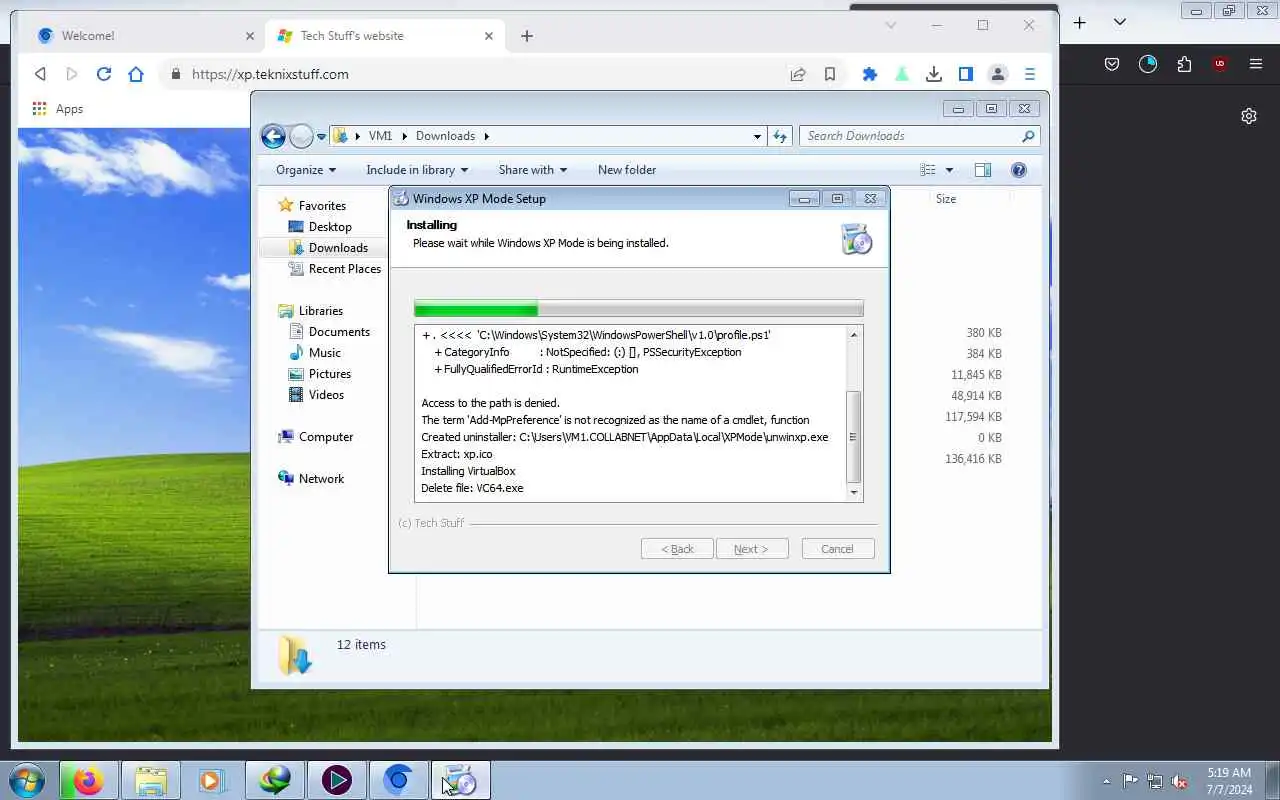This screenshot has height=800, width=1280.
Task: Open outer browser extensions icon
Action: pos(1184,64)
